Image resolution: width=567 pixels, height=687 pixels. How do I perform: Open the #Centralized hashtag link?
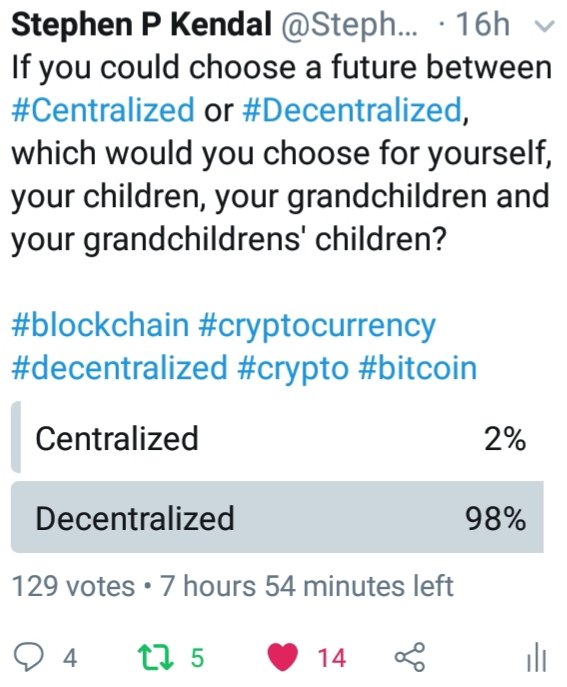[103, 110]
